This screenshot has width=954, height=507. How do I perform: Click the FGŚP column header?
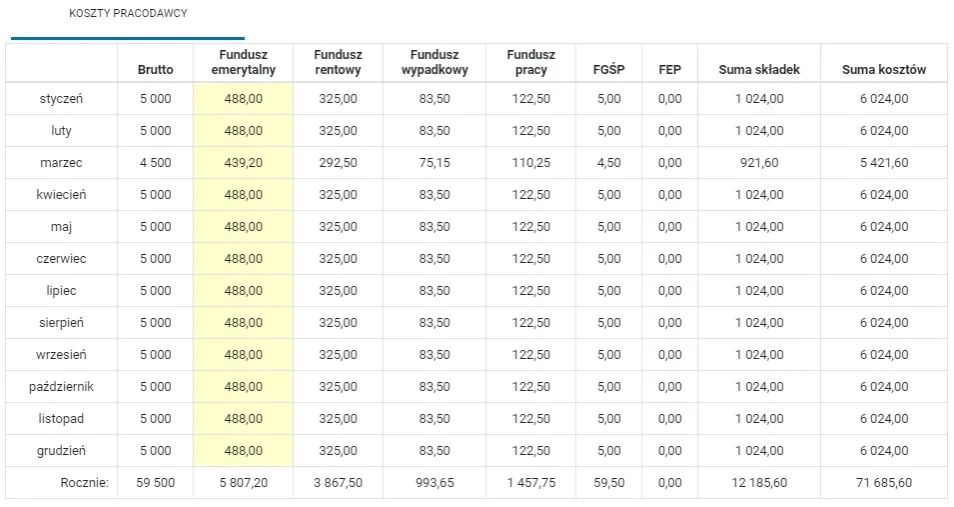pos(608,70)
